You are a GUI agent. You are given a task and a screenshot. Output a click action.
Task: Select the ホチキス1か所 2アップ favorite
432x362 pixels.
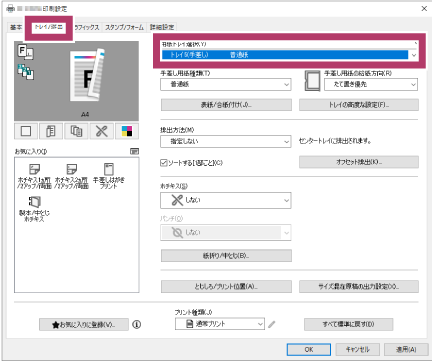click(34, 176)
